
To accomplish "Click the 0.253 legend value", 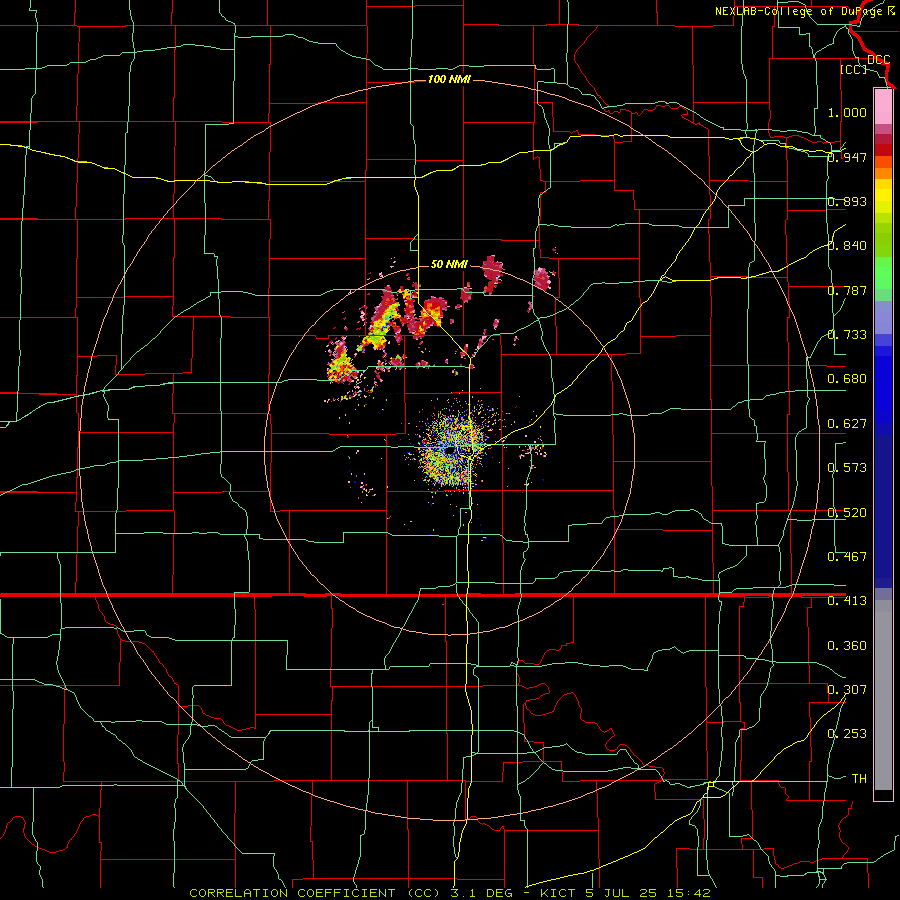I will click(x=847, y=734).
